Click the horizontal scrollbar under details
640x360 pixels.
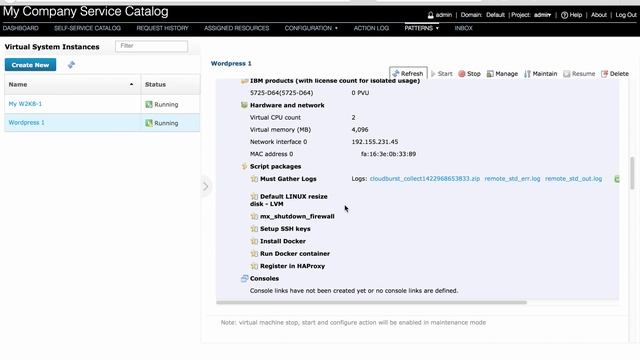(371, 302)
